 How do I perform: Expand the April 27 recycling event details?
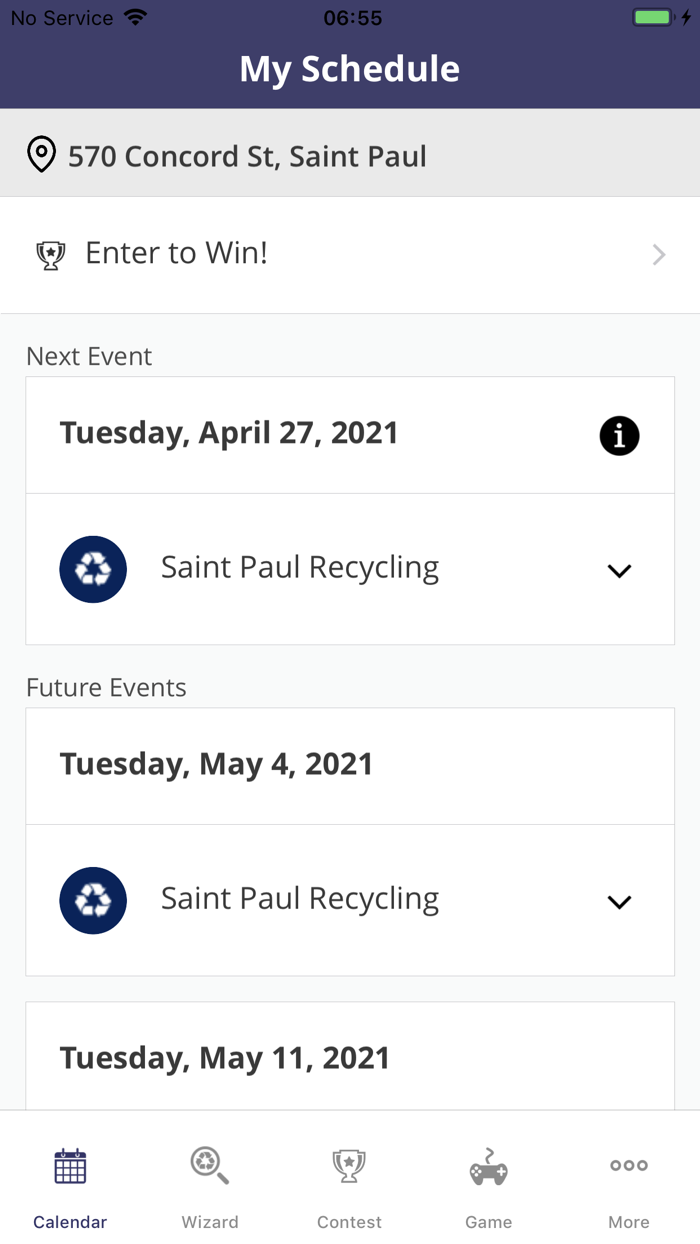618,570
